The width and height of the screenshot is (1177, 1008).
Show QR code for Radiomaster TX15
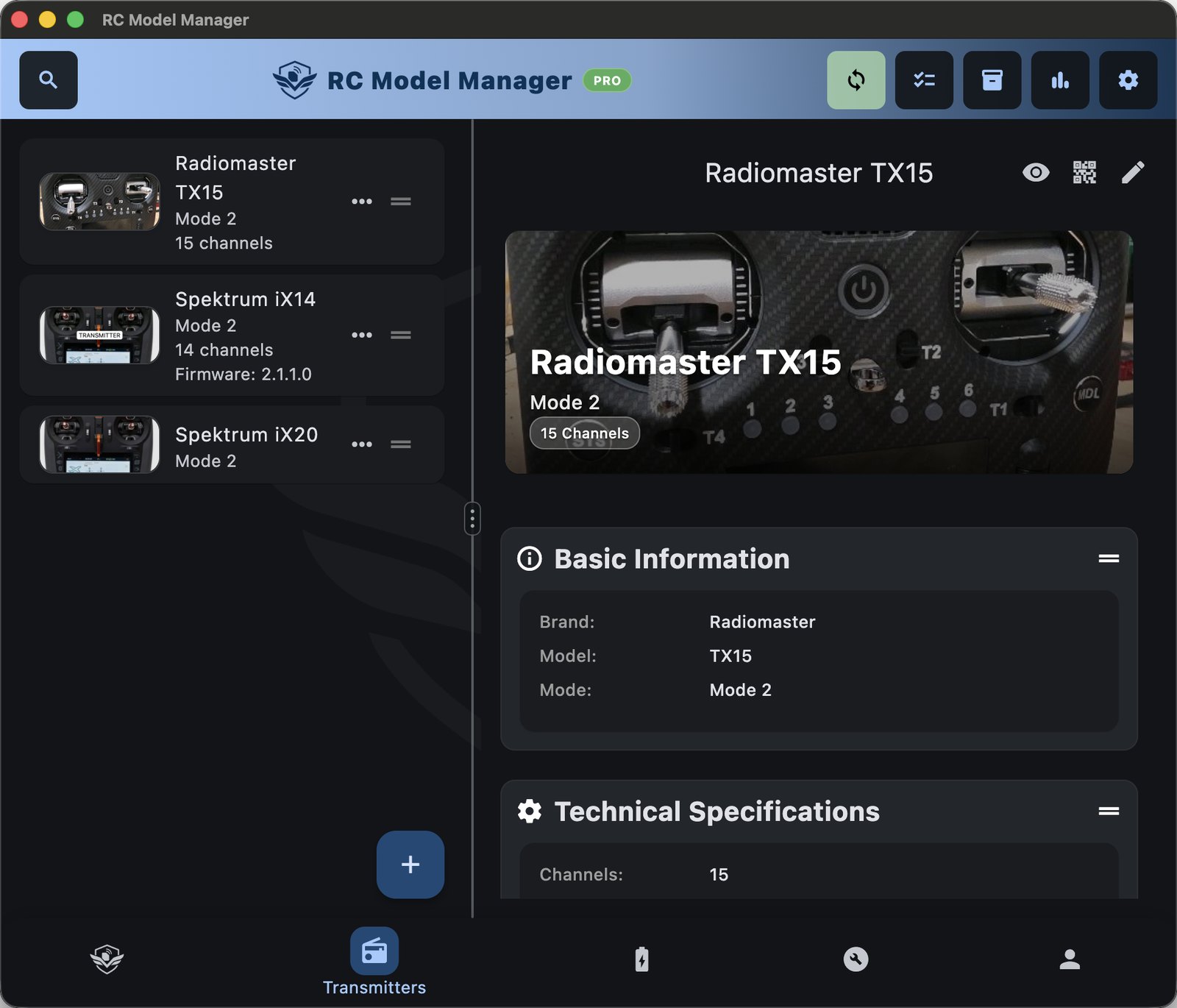point(1084,173)
